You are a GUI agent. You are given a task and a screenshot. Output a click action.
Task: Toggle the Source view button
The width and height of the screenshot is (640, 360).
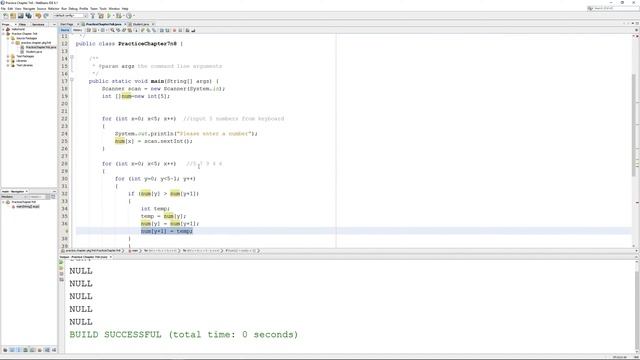65,30
